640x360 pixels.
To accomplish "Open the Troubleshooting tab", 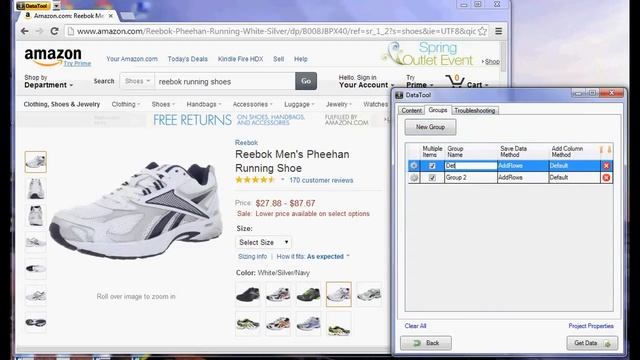I will 475,111.
